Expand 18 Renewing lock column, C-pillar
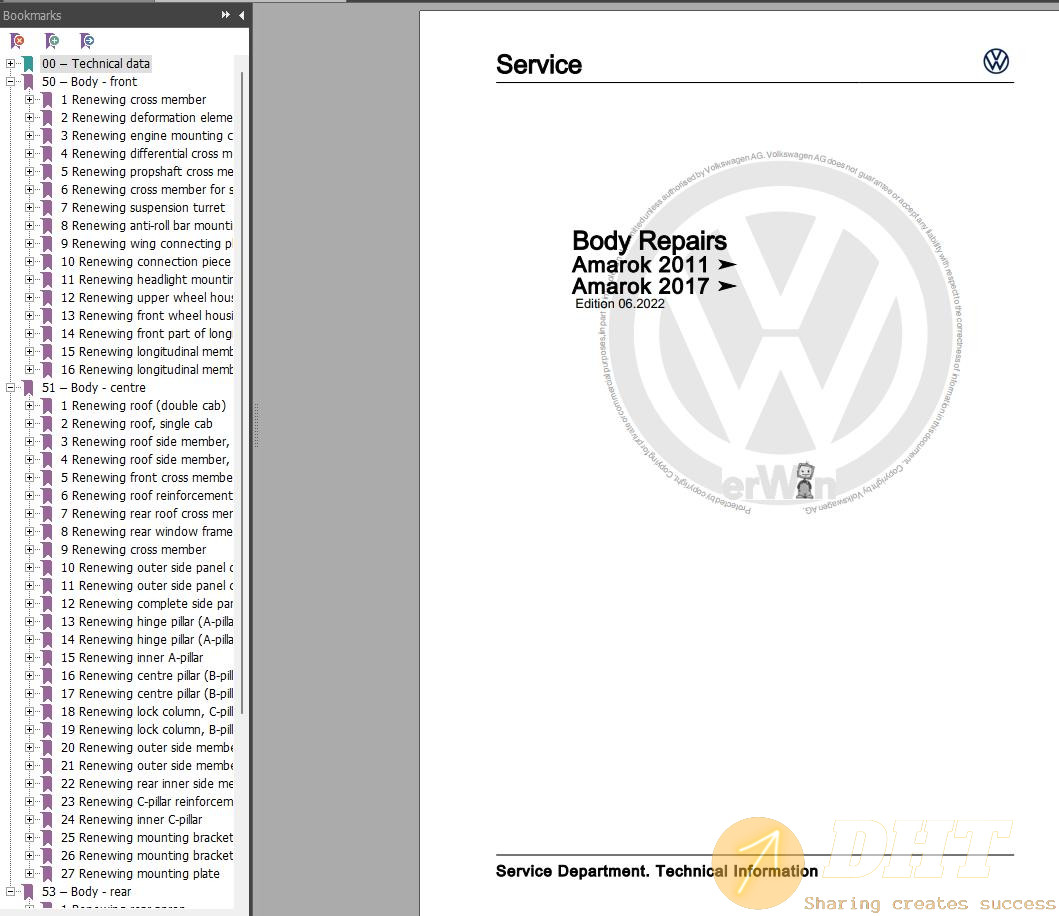 [x=29, y=712]
